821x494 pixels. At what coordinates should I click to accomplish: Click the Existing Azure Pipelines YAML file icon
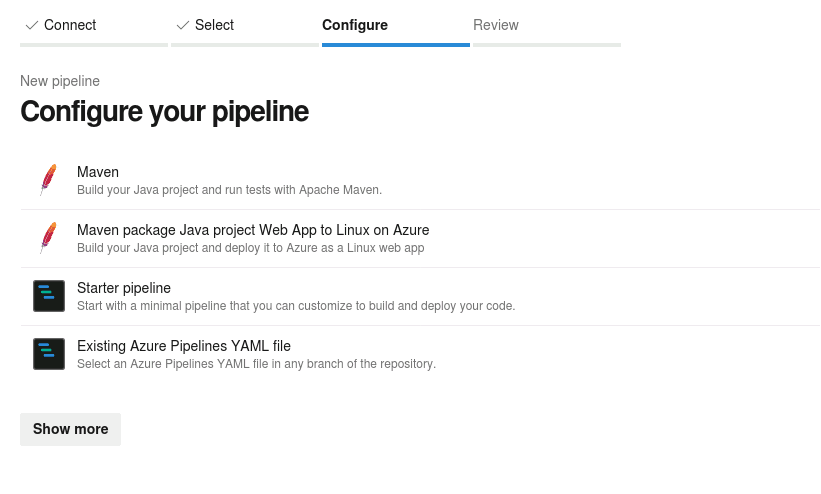pyautogui.click(x=49, y=354)
